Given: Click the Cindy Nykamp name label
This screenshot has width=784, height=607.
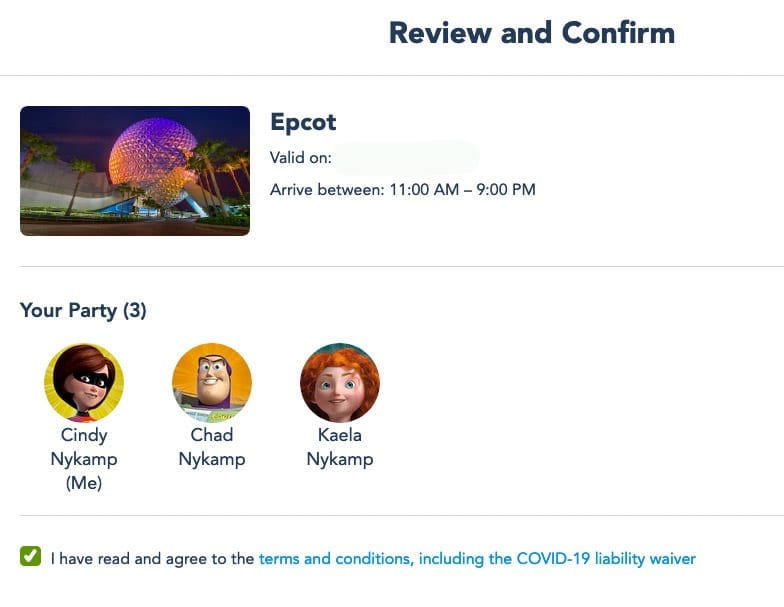Looking at the screenshot, I should coord(84,447).
